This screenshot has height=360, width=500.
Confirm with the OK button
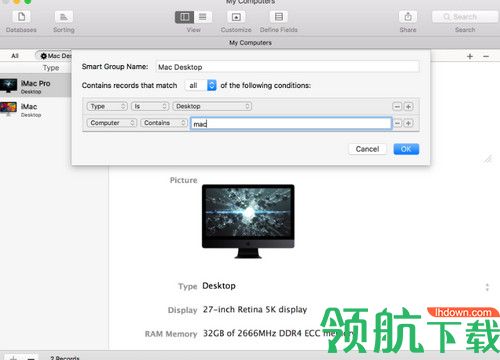point(406,149)
